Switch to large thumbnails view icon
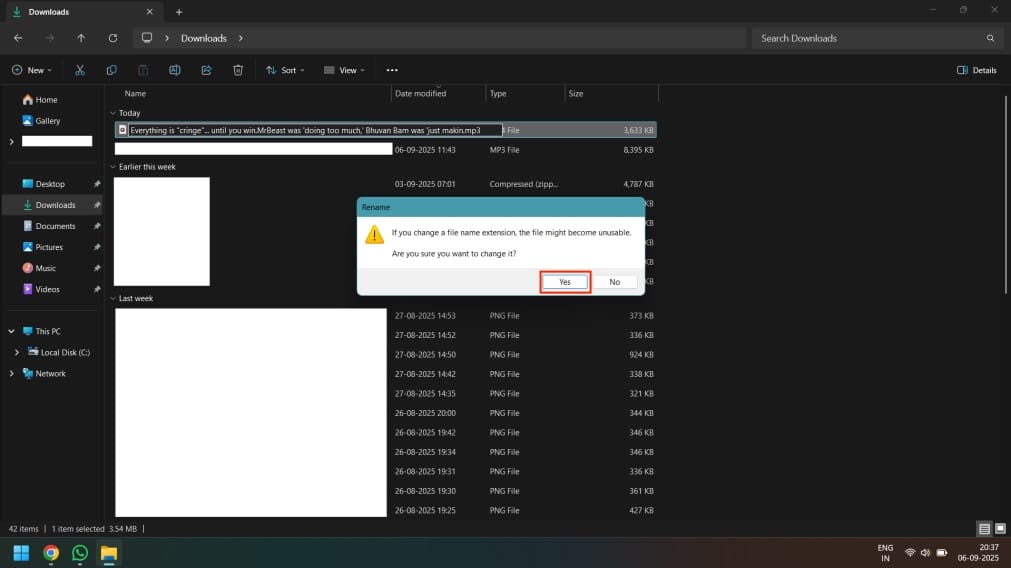Screen dimensions: 1011x568 (1000, 529)
